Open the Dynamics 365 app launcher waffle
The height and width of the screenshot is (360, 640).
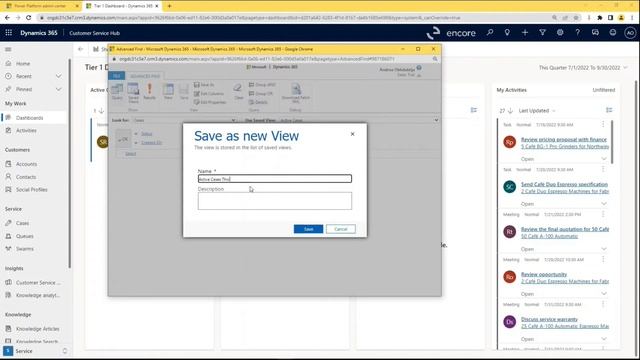tap(9, 33)
